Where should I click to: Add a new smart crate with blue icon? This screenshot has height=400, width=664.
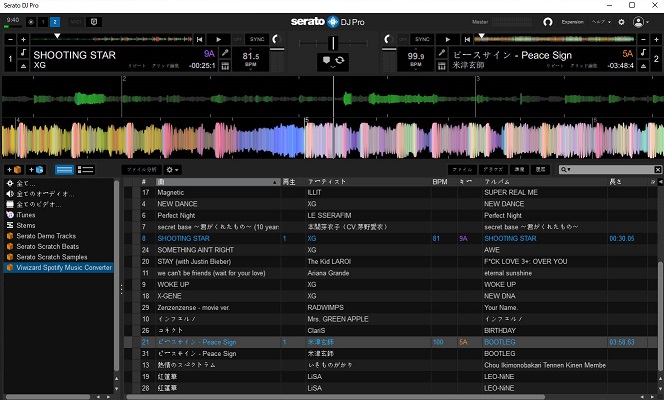[x=36, y=170]
